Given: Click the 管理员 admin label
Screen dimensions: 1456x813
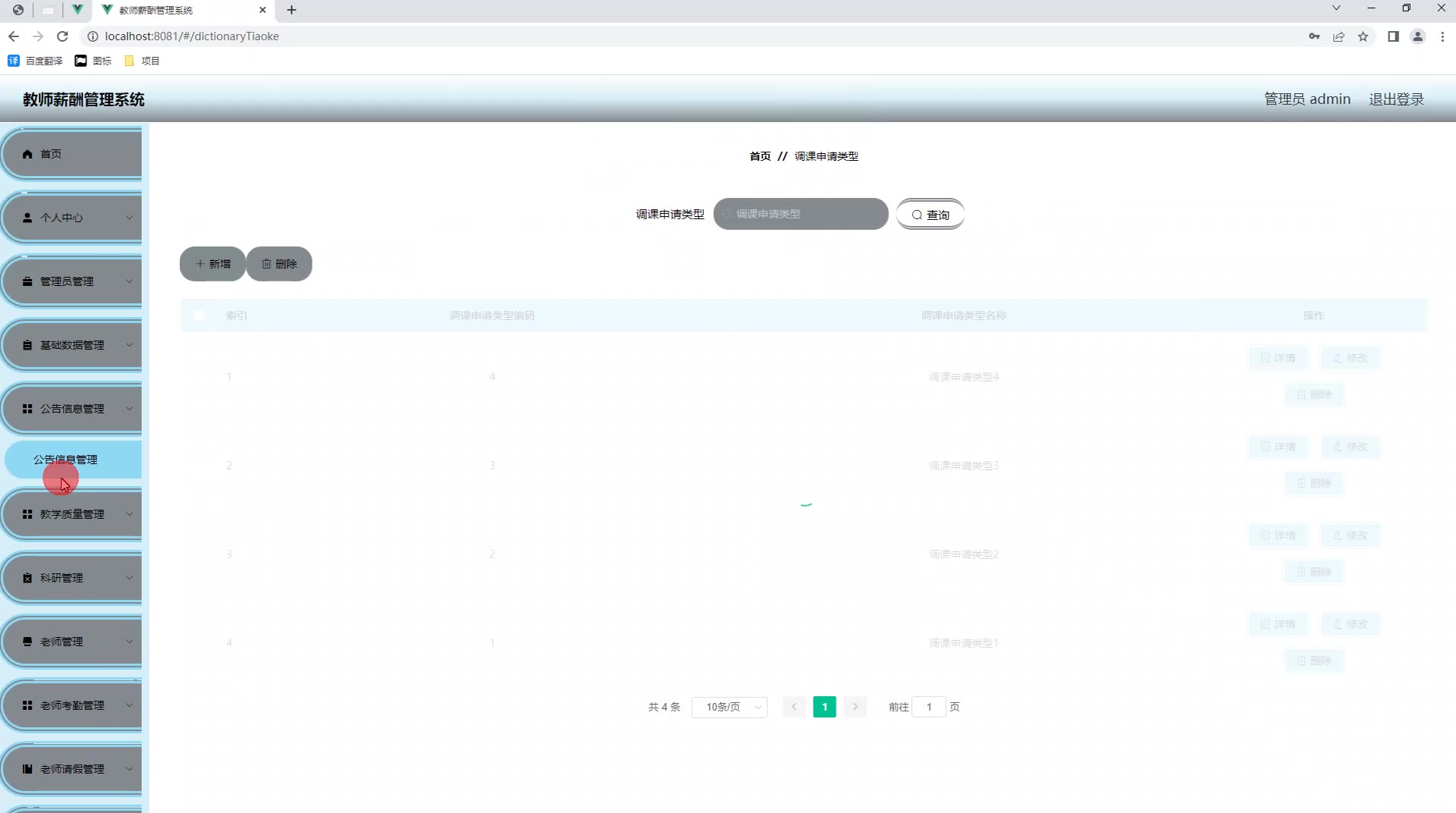Looking at the screenshot, I should [x=1307, y=99].
